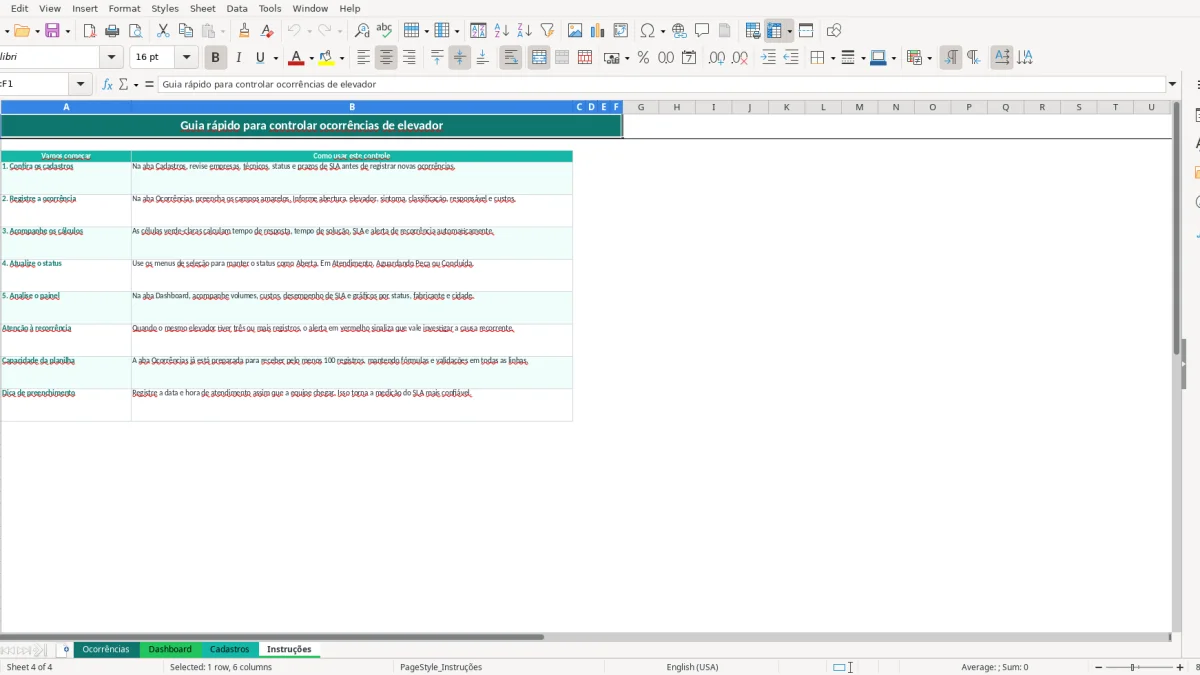This screenshot has height=675, width=1200.
Task: Open the underline style dropdown arrow
Action: [x=275, y=58]
